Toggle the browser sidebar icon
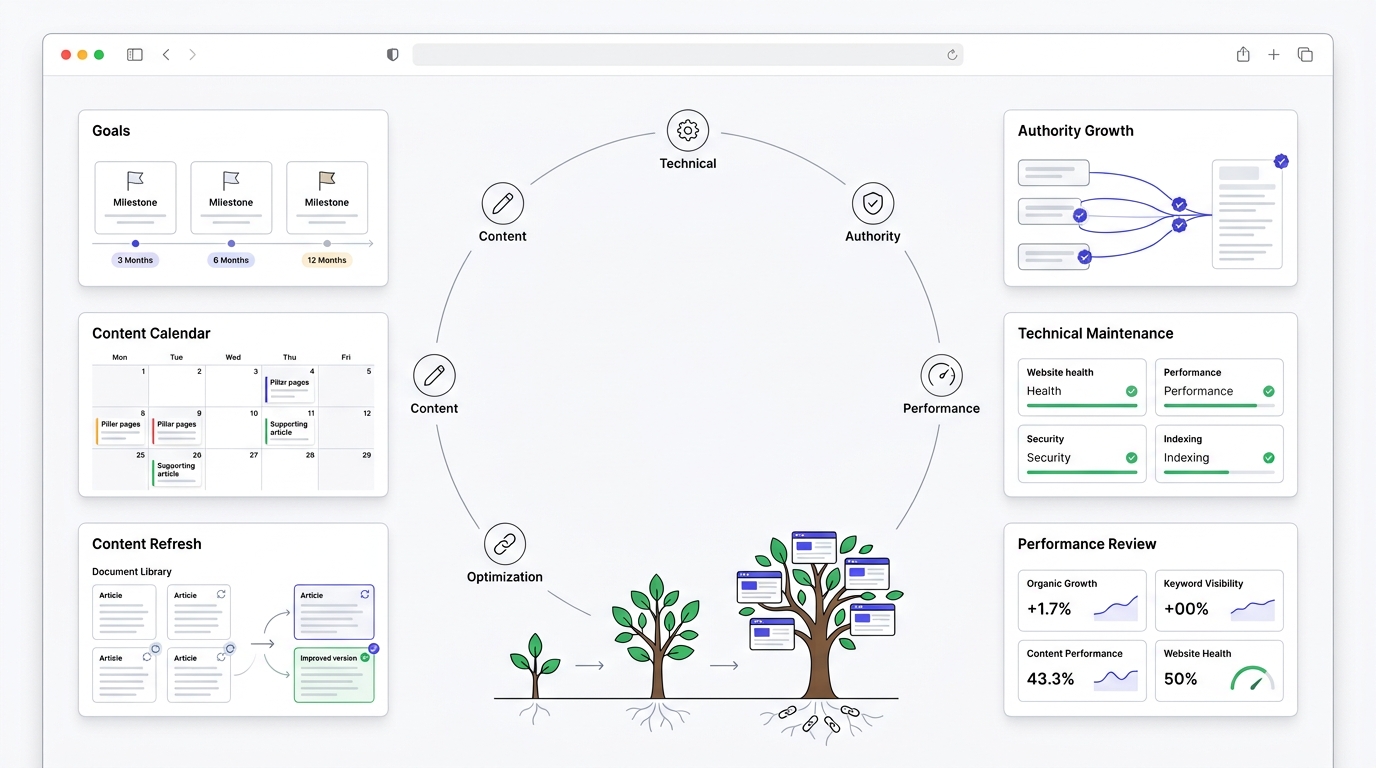This screenshot has width=1376, height=768. [x=135, y=55]
